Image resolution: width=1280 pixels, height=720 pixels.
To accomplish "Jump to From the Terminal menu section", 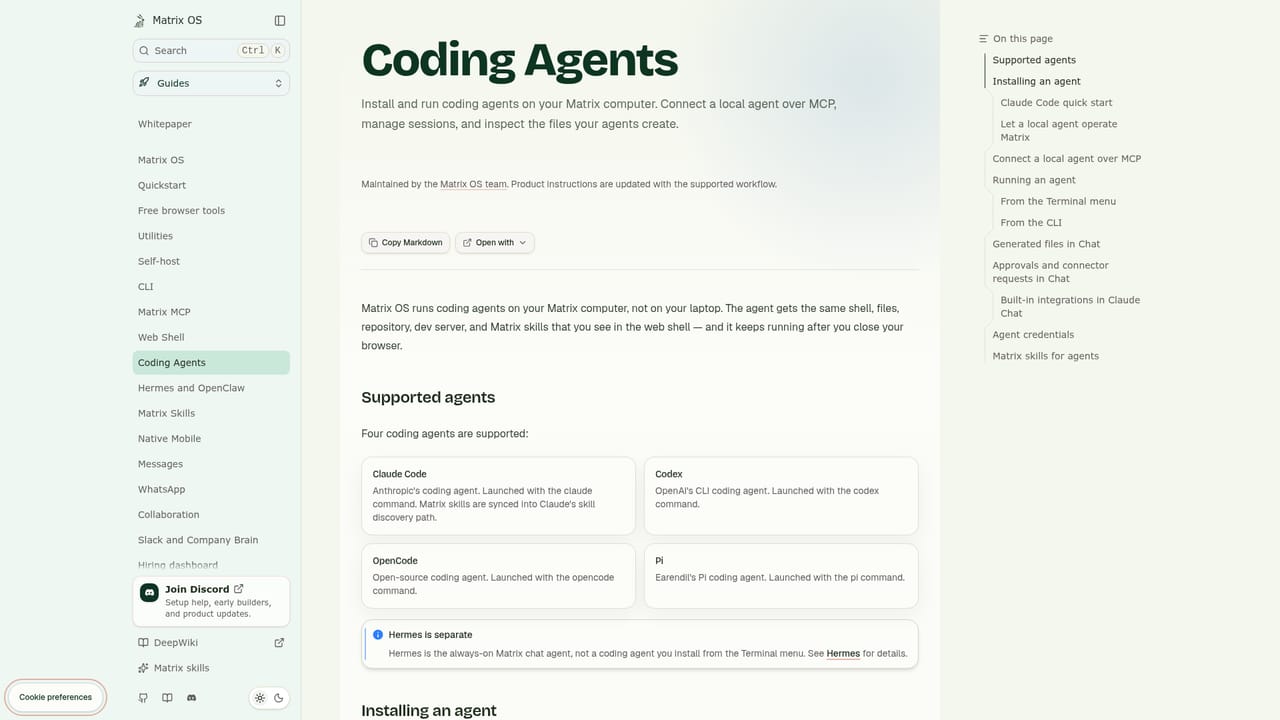I will [1058, 201].
